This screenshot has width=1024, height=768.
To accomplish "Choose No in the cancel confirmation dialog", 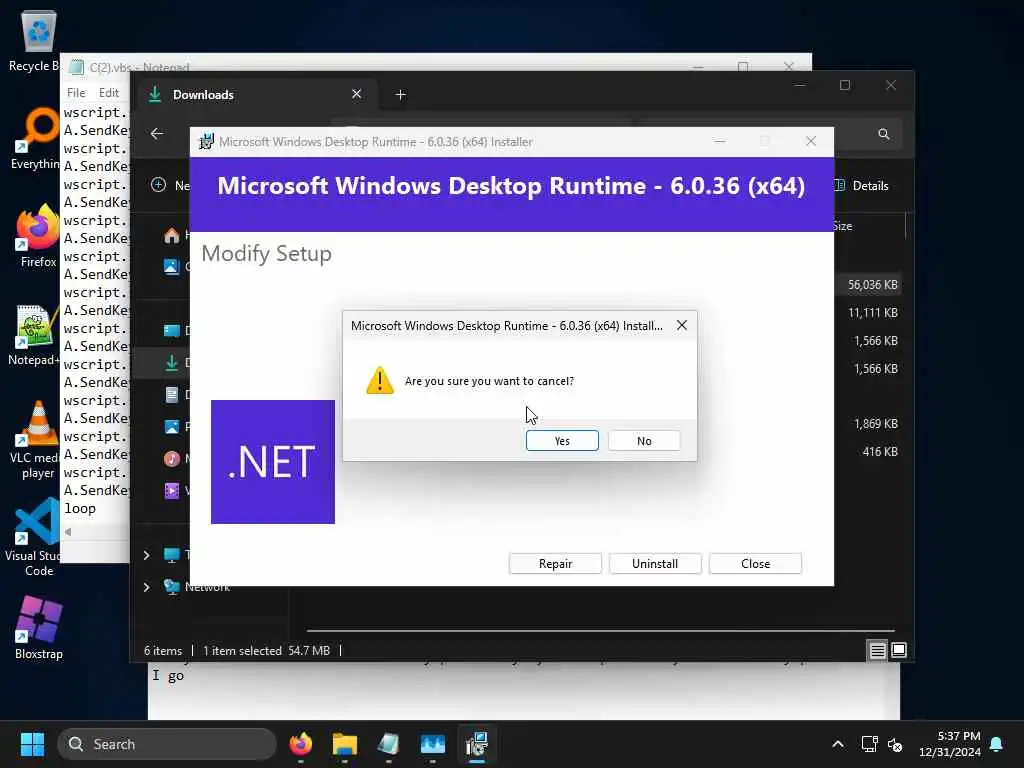I will [644, 441].
